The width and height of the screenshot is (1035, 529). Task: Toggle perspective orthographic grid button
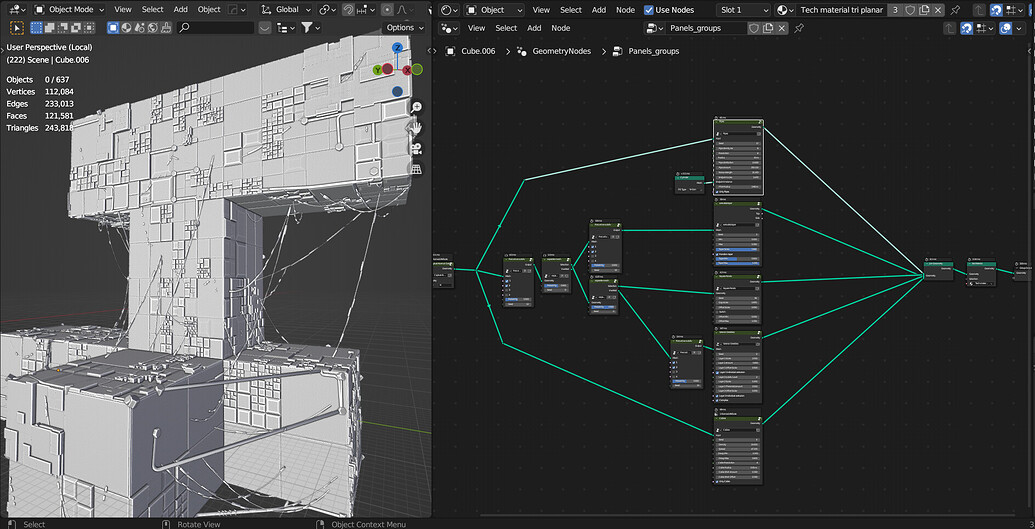[417, 169]
